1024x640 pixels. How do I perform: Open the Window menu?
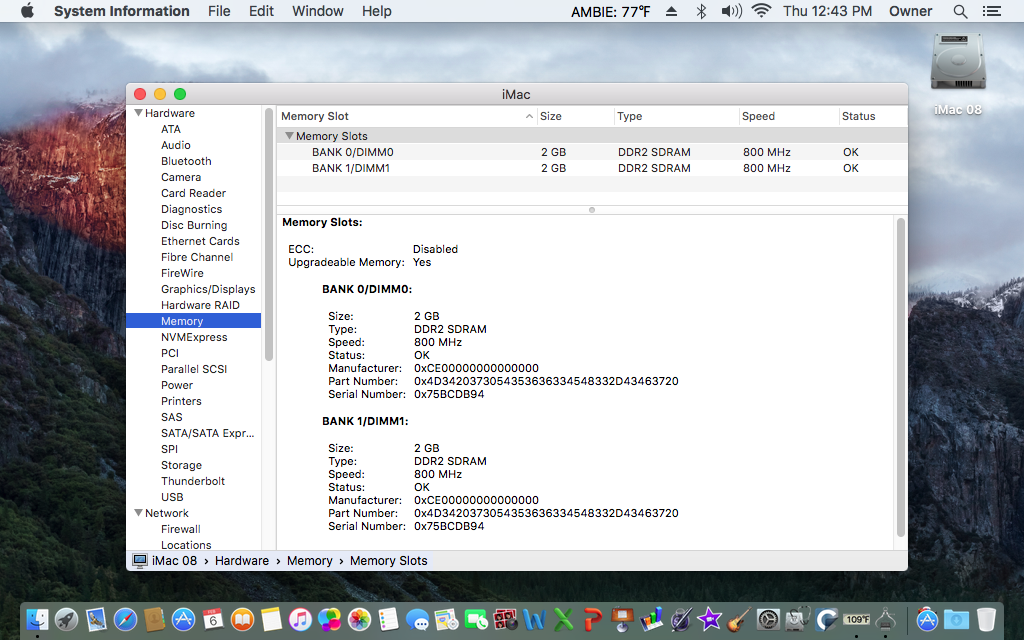pyautogui.click(x=317, y=11)
